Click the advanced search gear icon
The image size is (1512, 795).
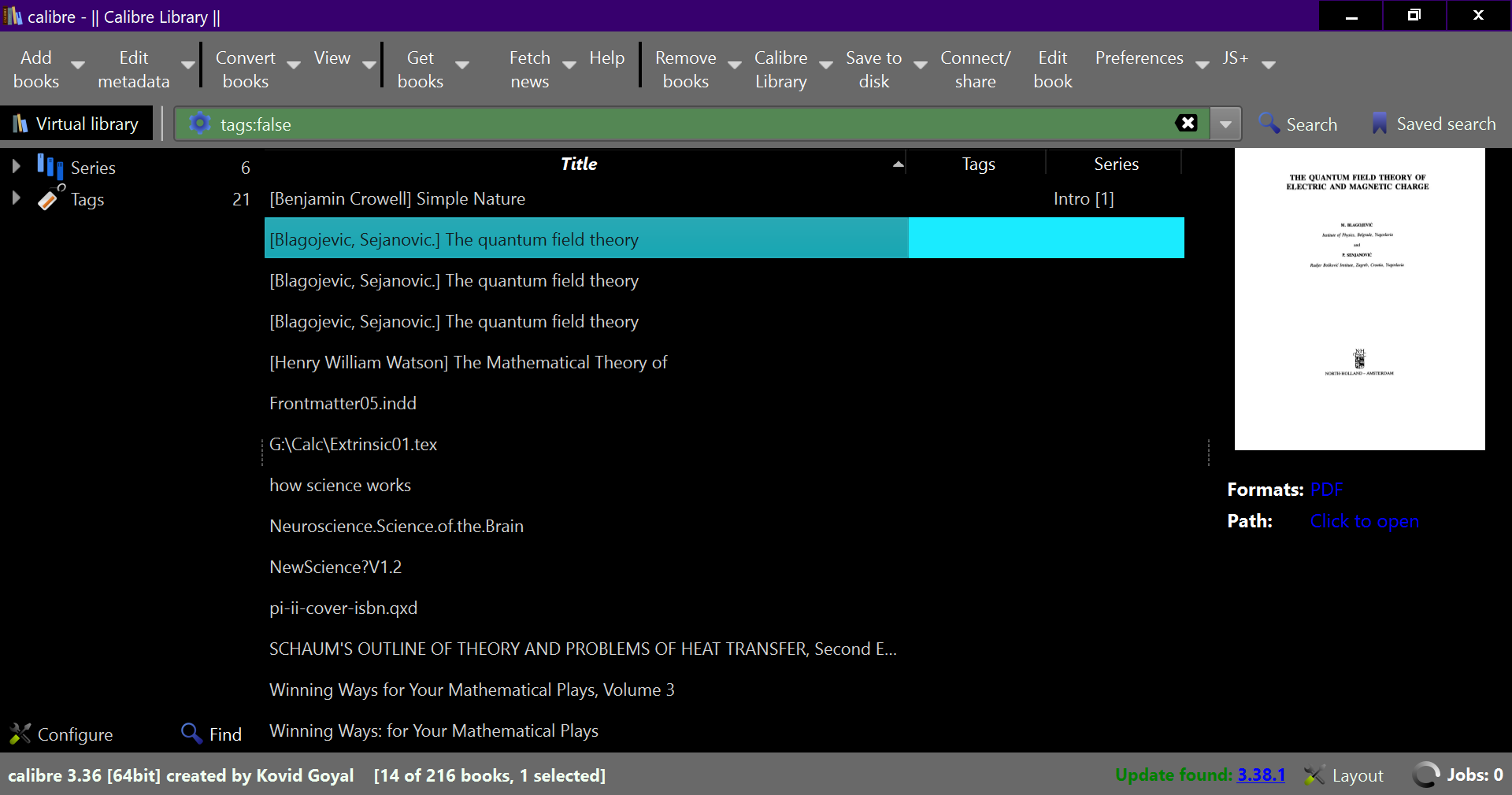200,124
